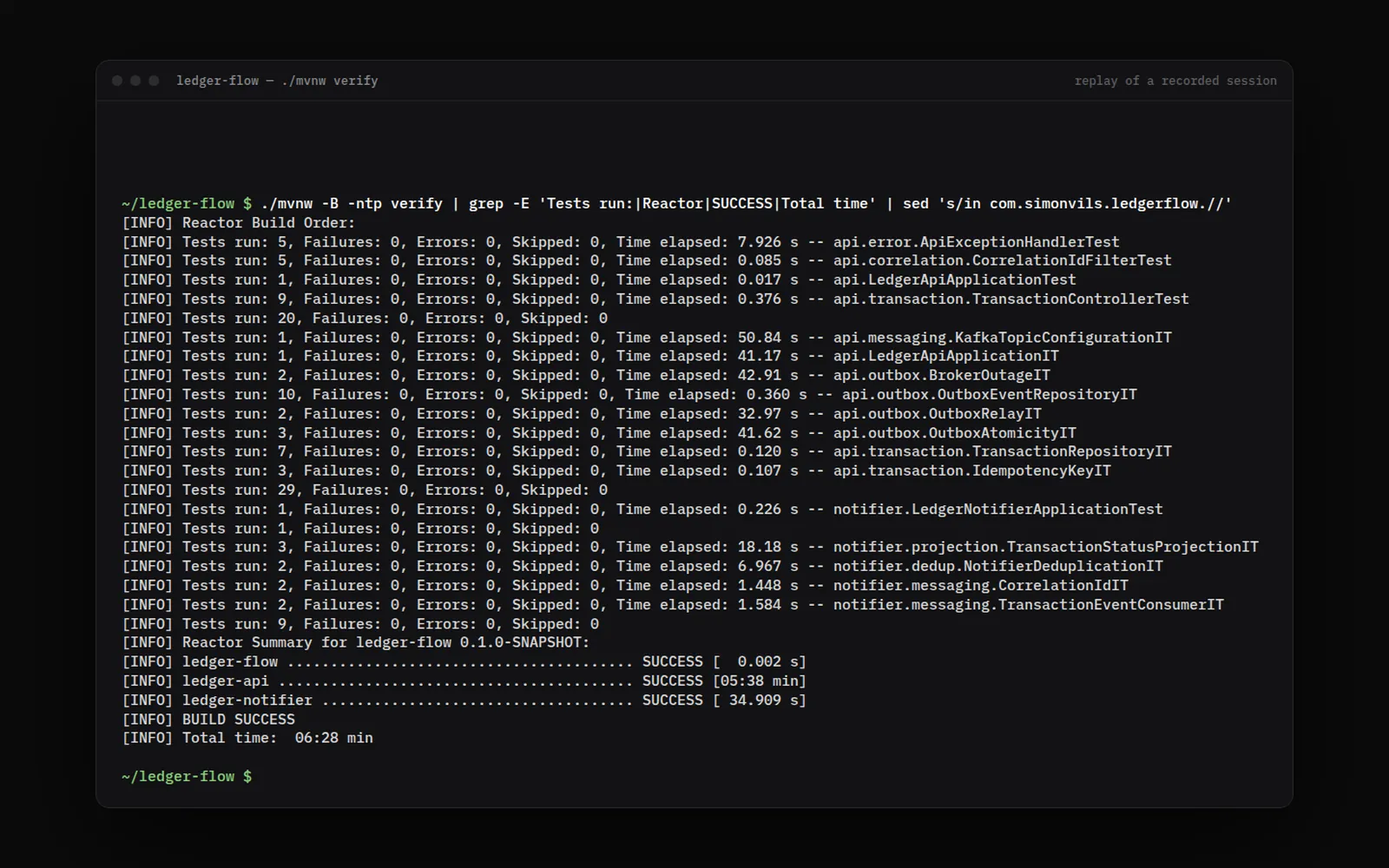
Task: Click the sed expression 's/in com.simonvils.ledgerflow.//'
Action: coord(1085,204)
